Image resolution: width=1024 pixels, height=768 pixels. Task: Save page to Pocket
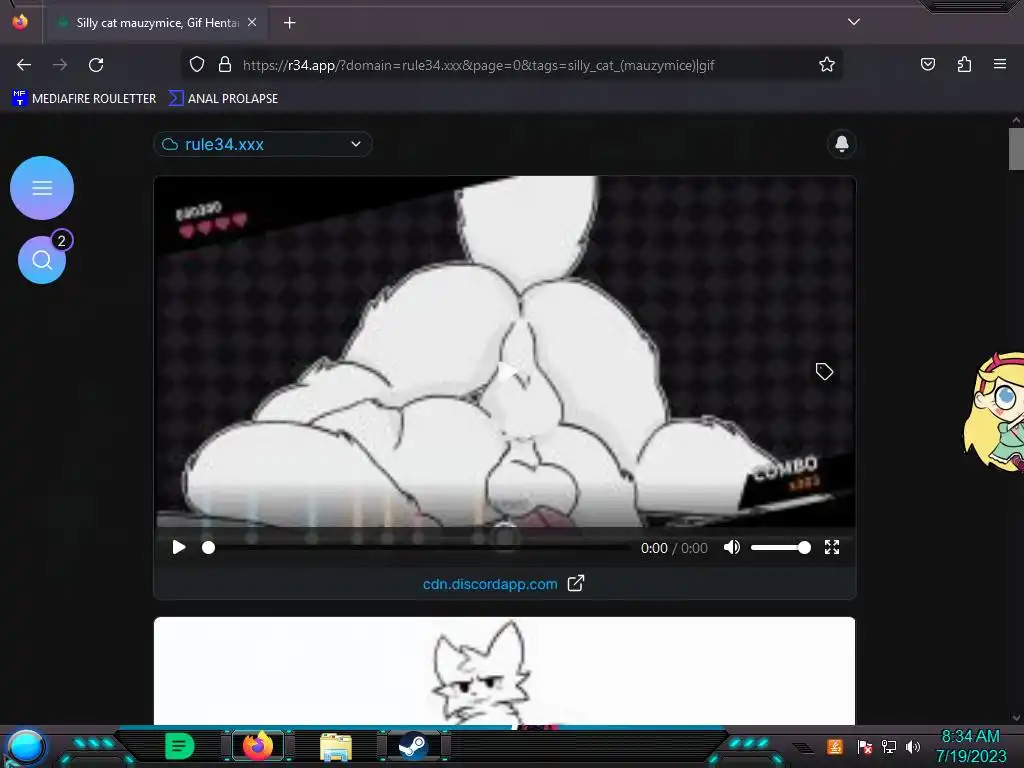point(928,64)
